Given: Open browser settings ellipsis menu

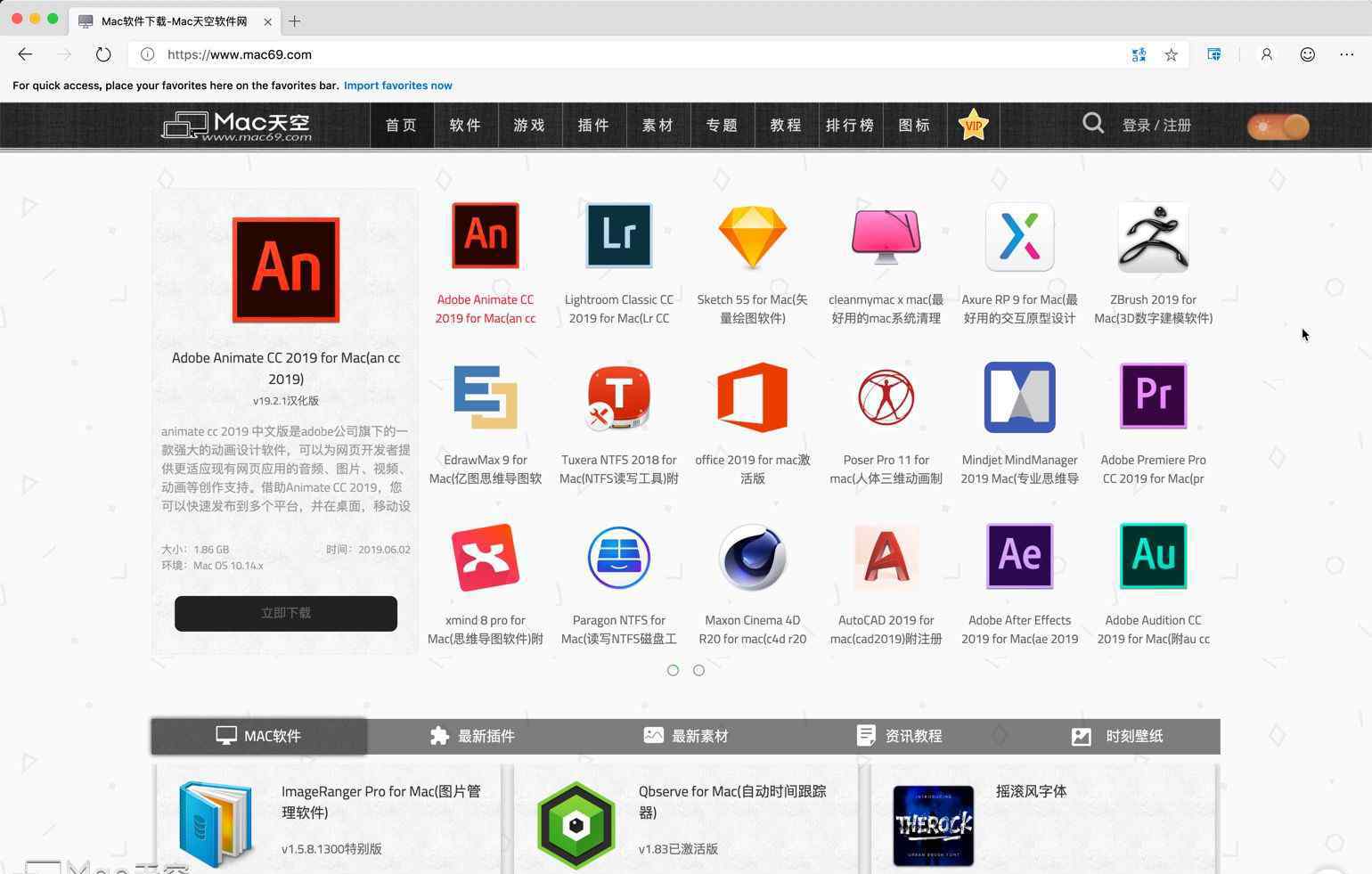Looking at the screenshot, I should pyautogui.click(x=1346, y=54).
